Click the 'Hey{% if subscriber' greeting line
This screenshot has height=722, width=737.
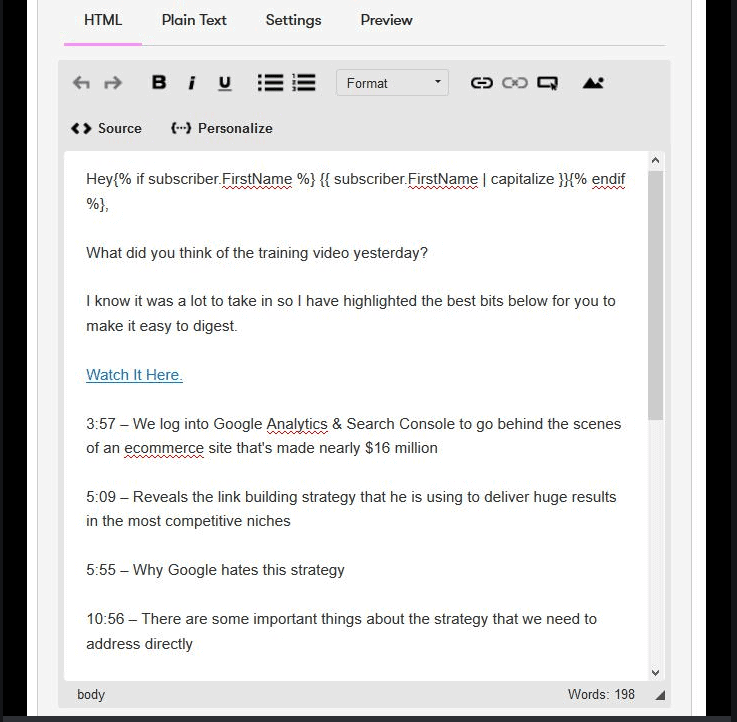(x=356, y=191)
